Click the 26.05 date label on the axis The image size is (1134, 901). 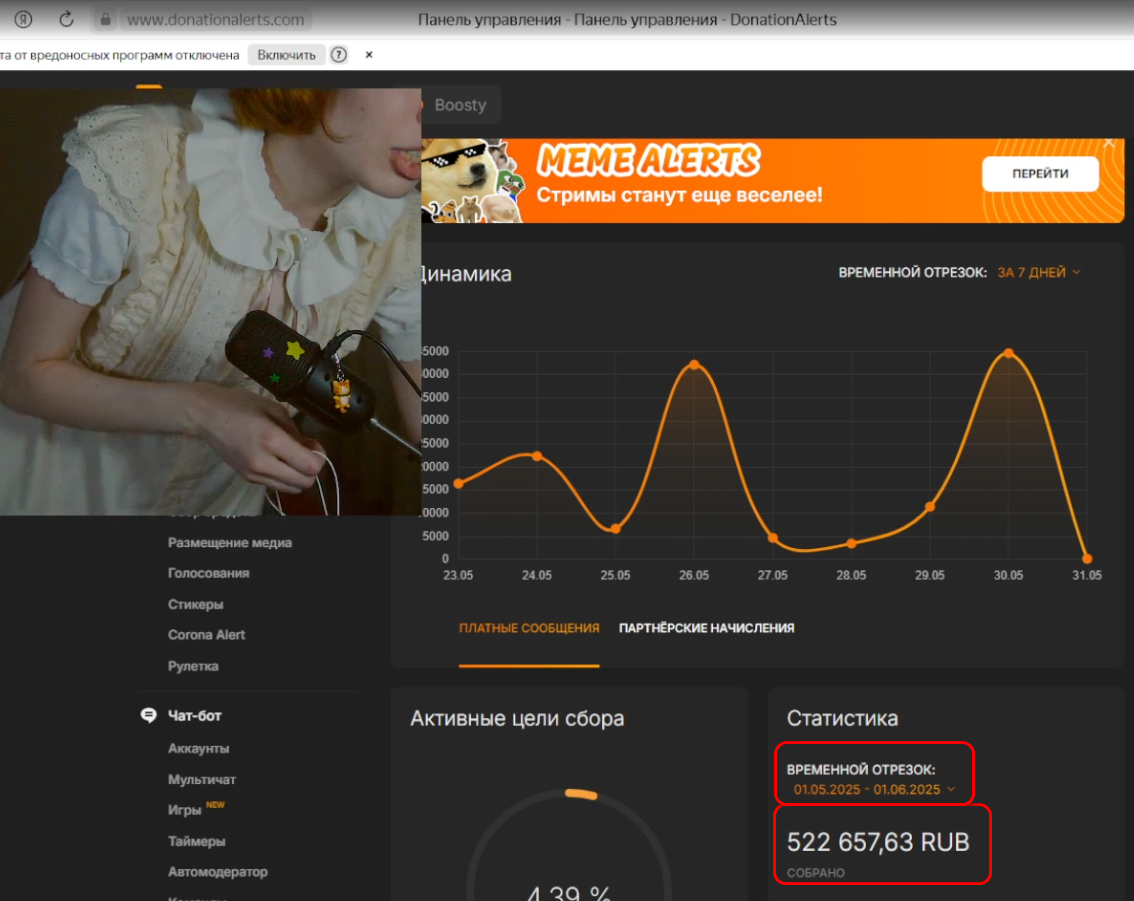[x=694, y=576]
